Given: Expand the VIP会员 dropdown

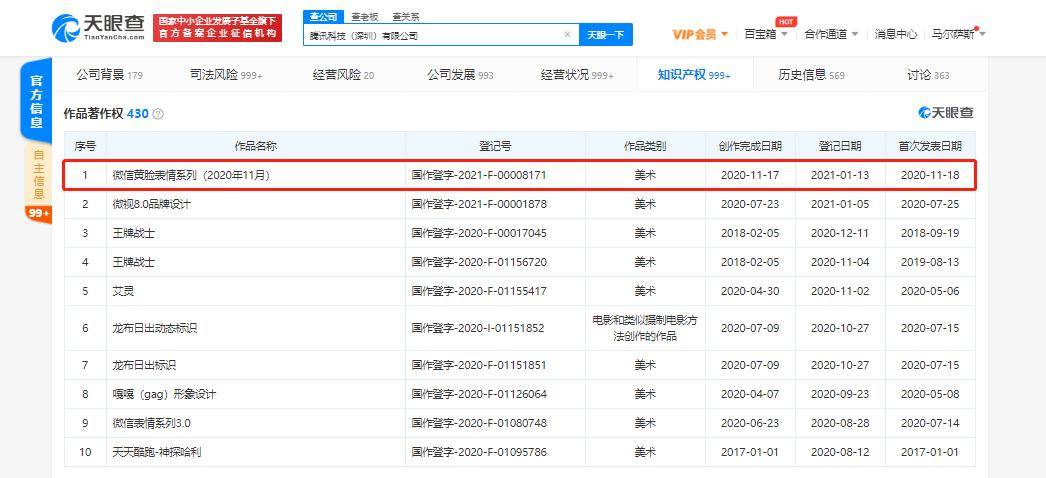Looking at the screenshot, I should click(x=700, y=34).
